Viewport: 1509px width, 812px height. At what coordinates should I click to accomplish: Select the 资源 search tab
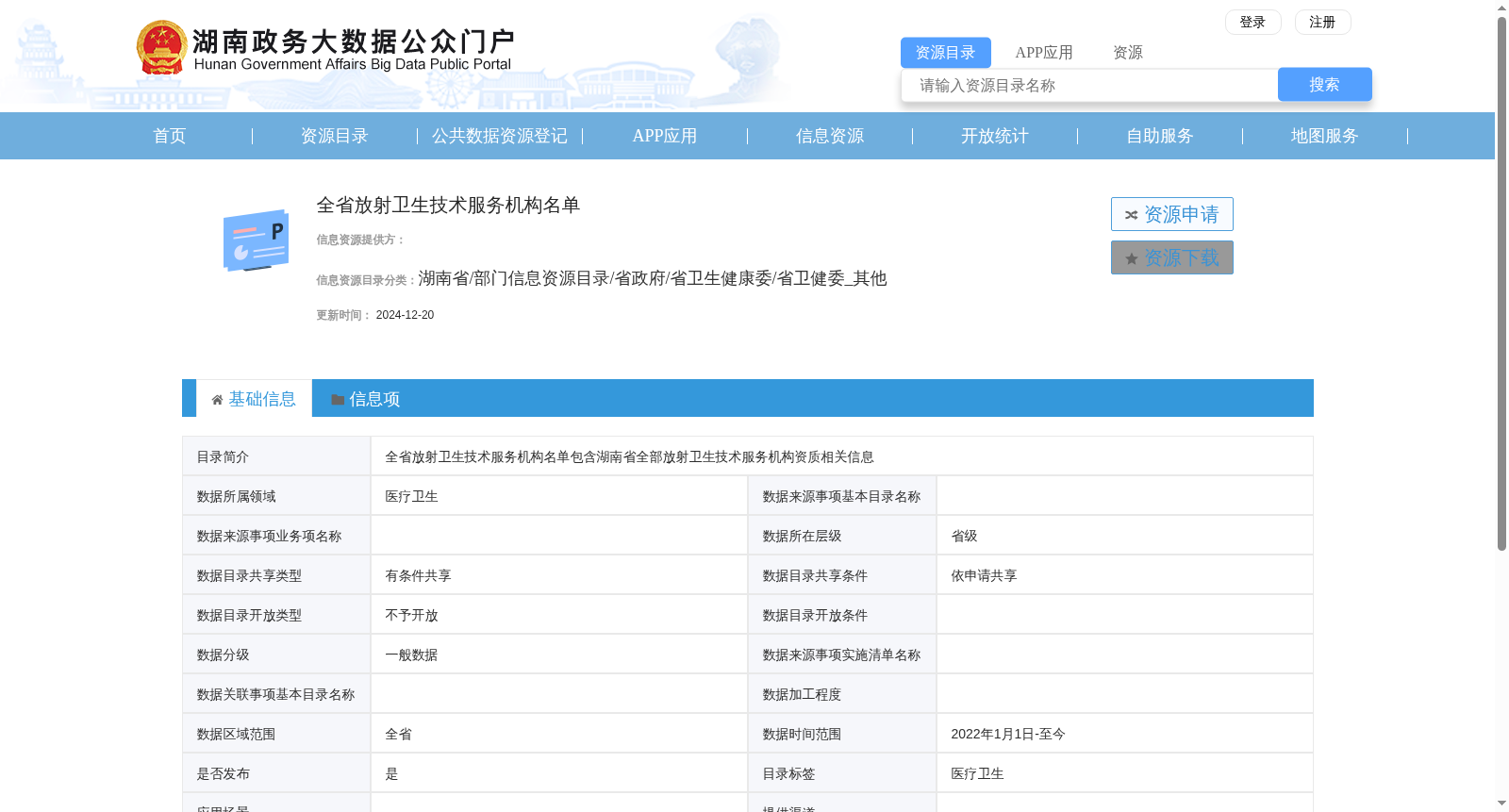(x=1127, y=53)
